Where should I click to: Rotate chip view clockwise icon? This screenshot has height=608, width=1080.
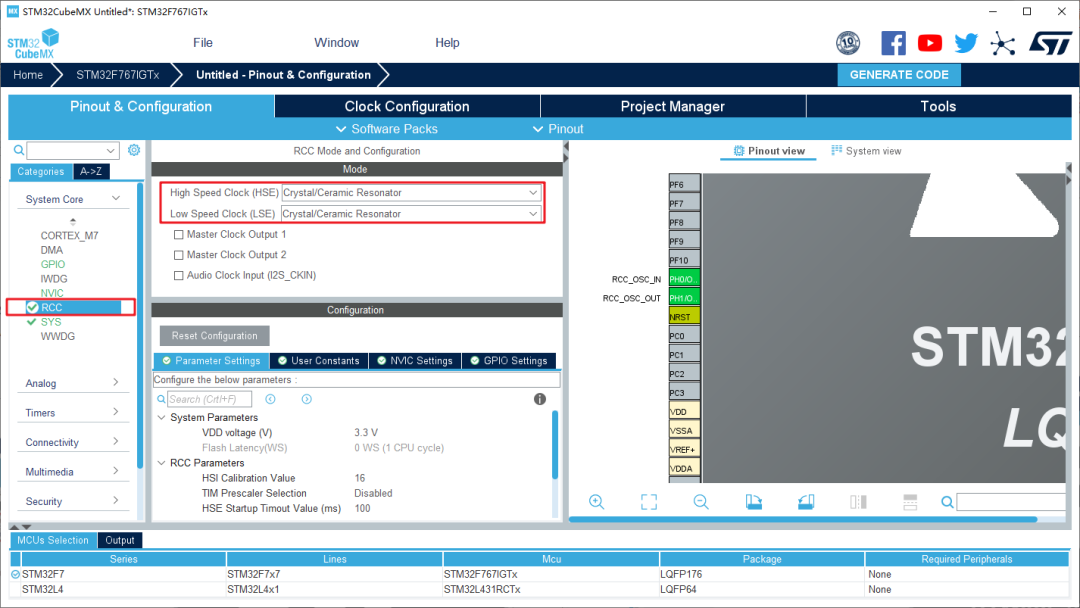(754, 502)
